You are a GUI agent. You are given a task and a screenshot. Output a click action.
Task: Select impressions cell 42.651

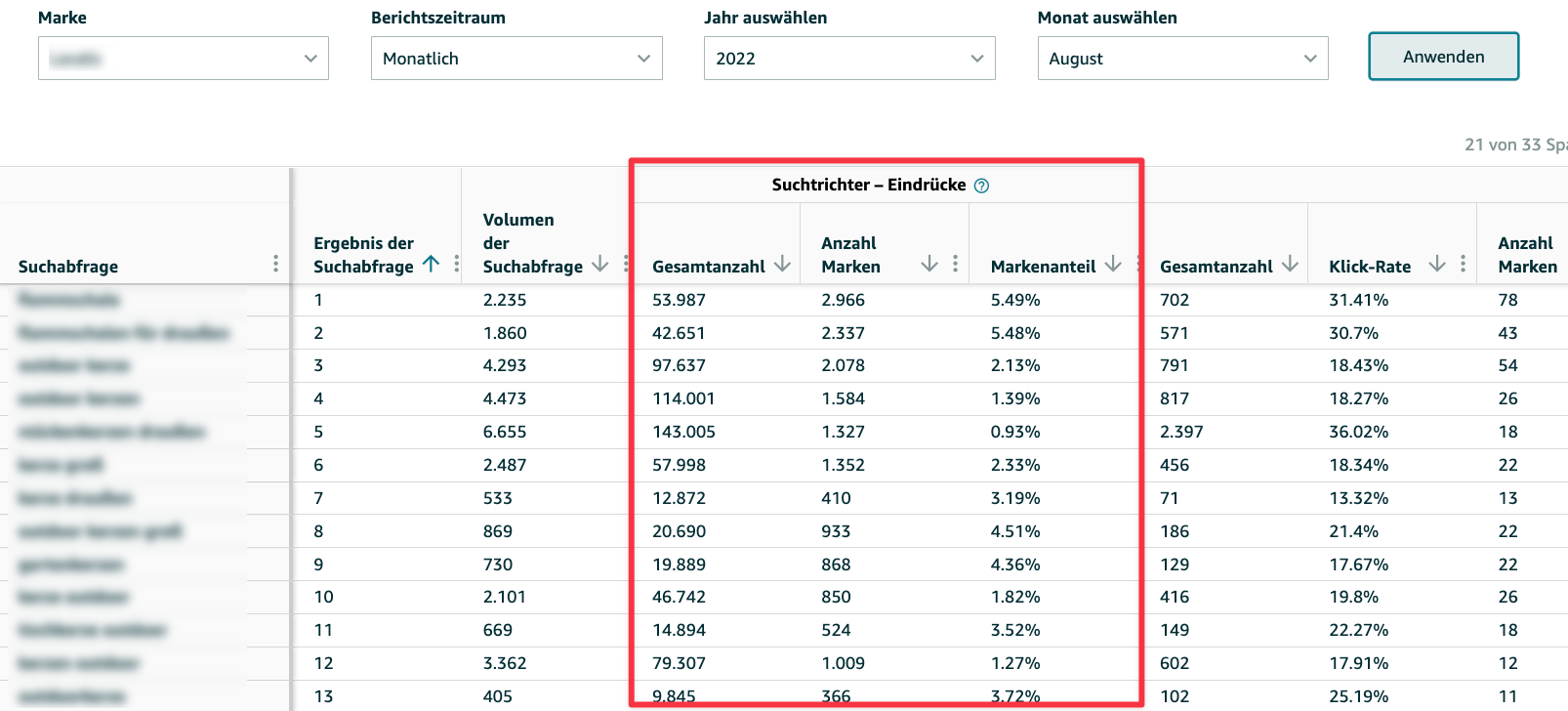(679, 333)
